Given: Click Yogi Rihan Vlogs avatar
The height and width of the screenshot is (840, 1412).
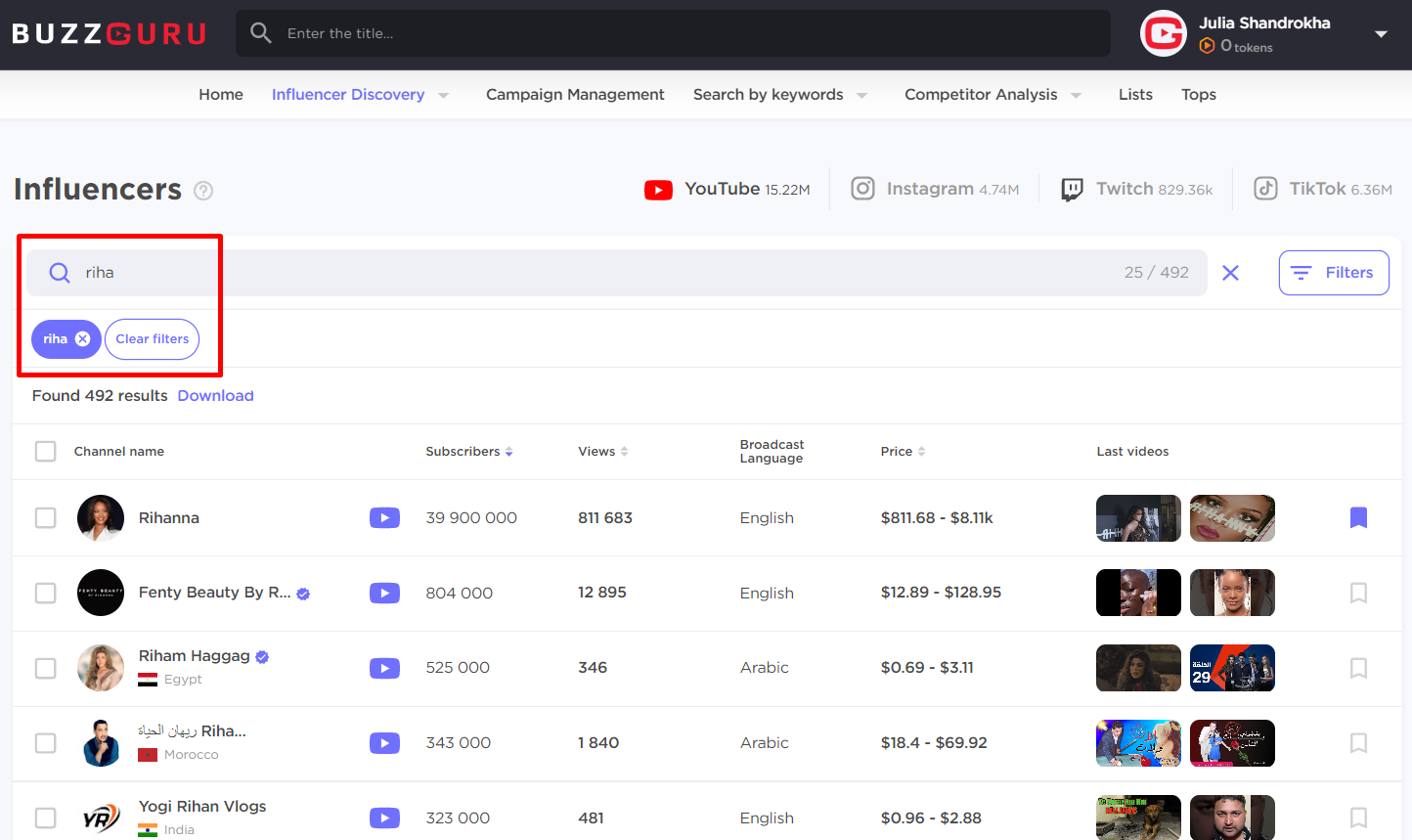Looking at the screenshot, I should [x=101, y=818].
